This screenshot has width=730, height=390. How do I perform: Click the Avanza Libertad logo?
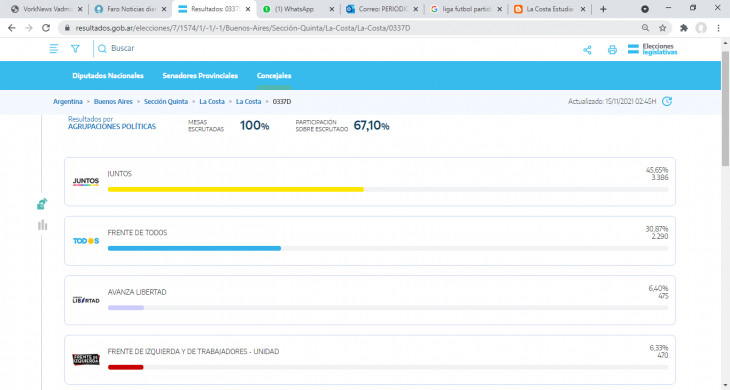(86, 300)
